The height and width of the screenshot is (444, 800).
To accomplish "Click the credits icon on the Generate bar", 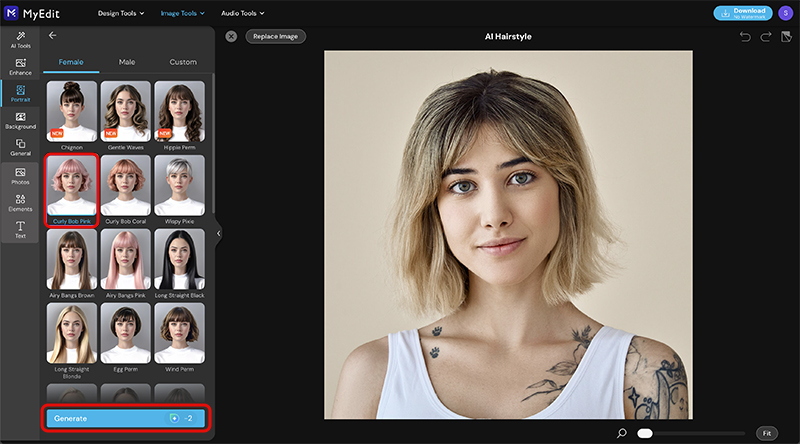I will coord(174,418).
